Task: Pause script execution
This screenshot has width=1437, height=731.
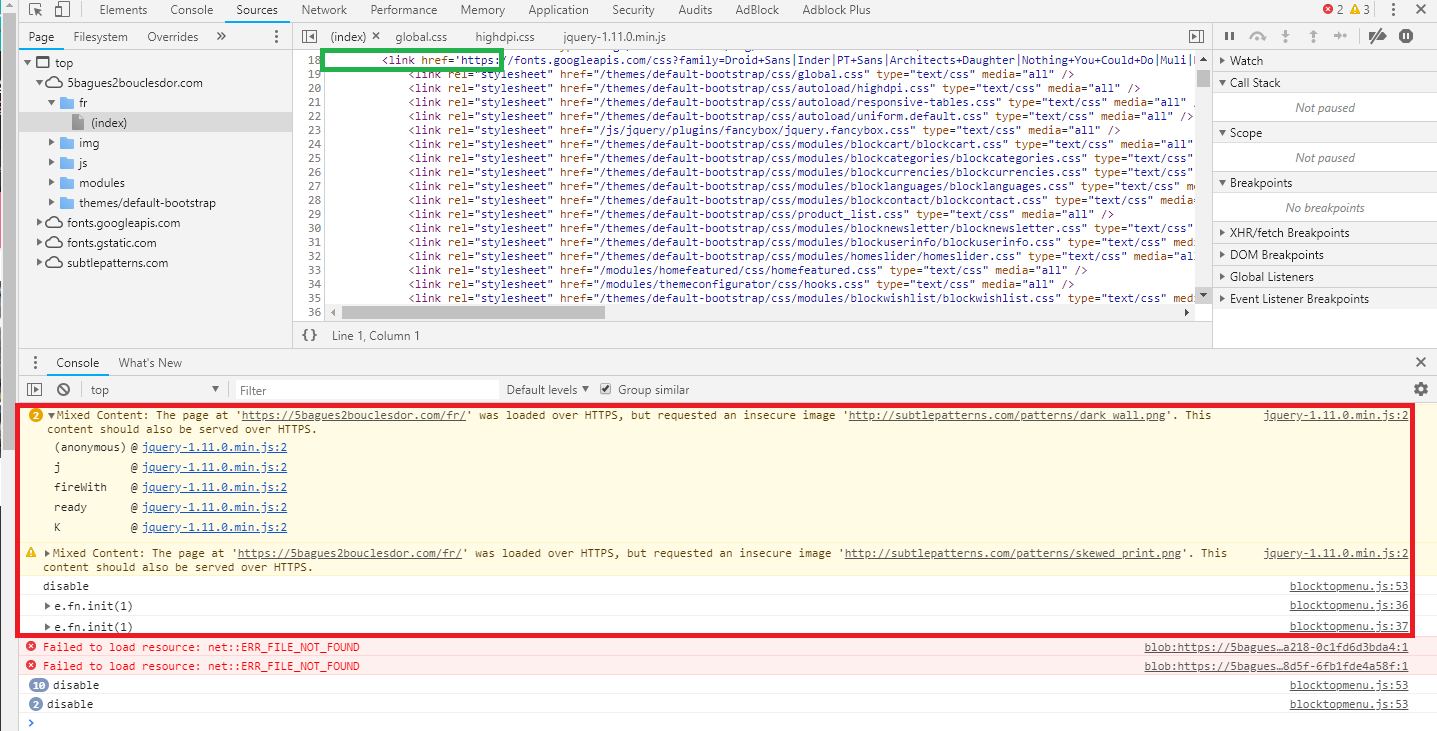Action: click(x=1230, y=37)
